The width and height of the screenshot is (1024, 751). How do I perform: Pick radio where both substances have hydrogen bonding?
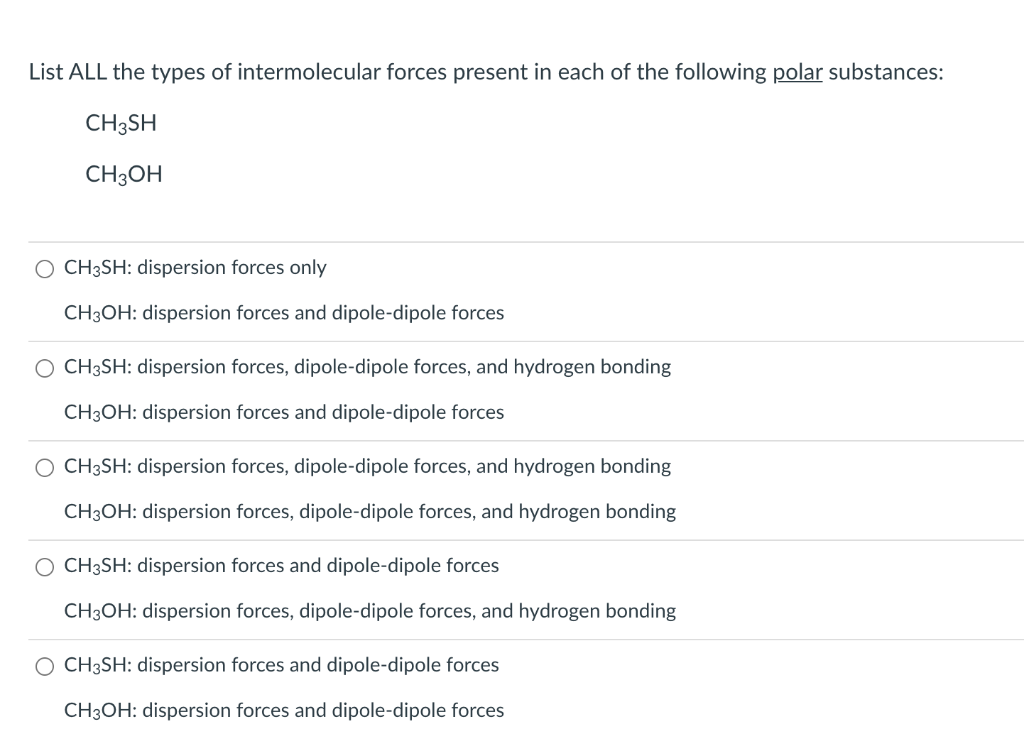click(45, 467)
